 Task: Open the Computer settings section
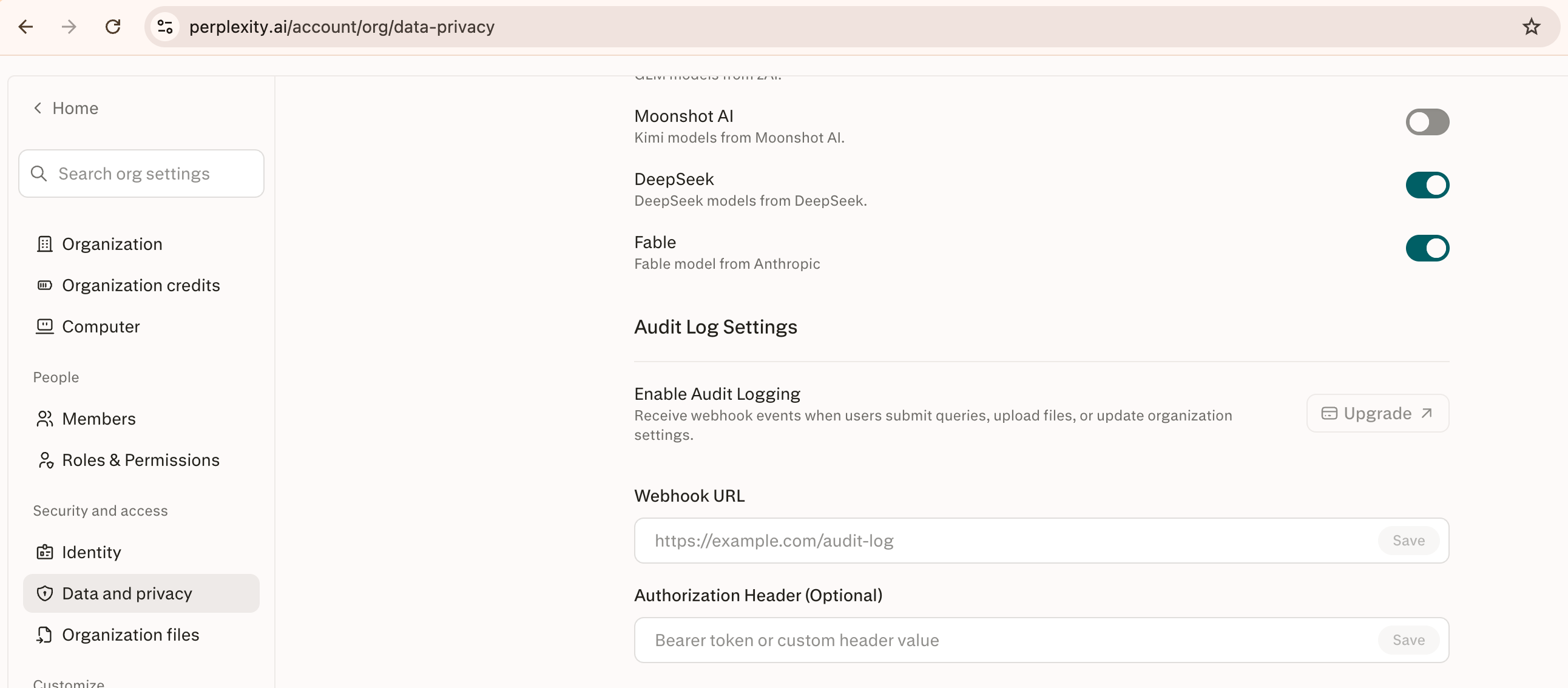click(141, 327)
